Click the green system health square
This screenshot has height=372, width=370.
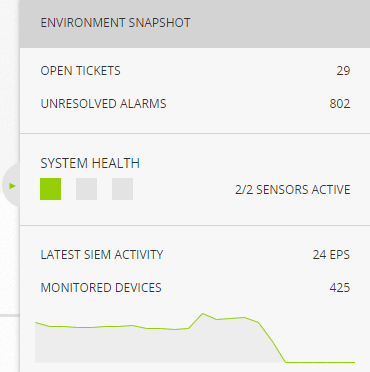click(x=50, y=189)
